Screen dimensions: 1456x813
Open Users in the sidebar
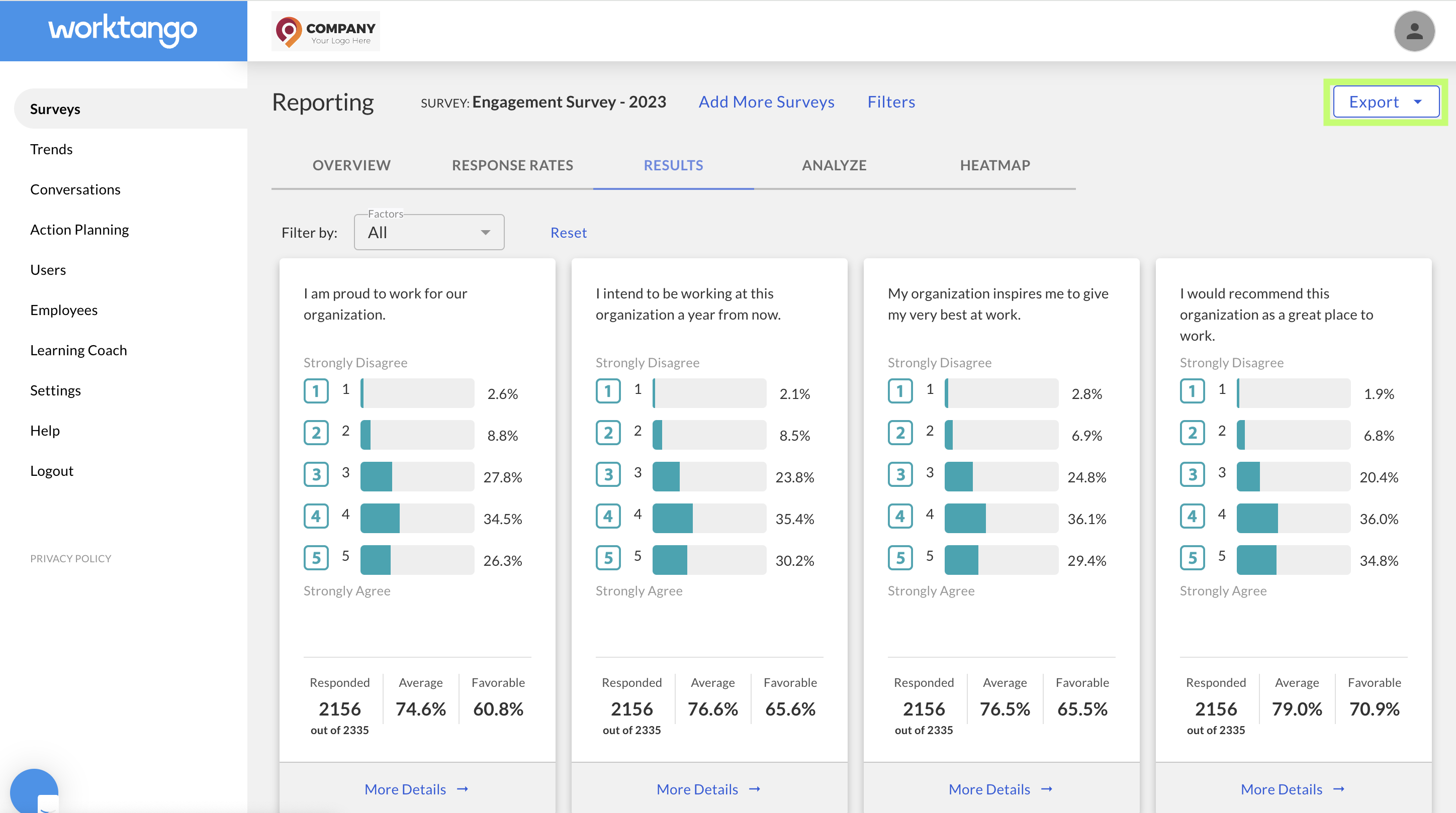pos(48,269)
